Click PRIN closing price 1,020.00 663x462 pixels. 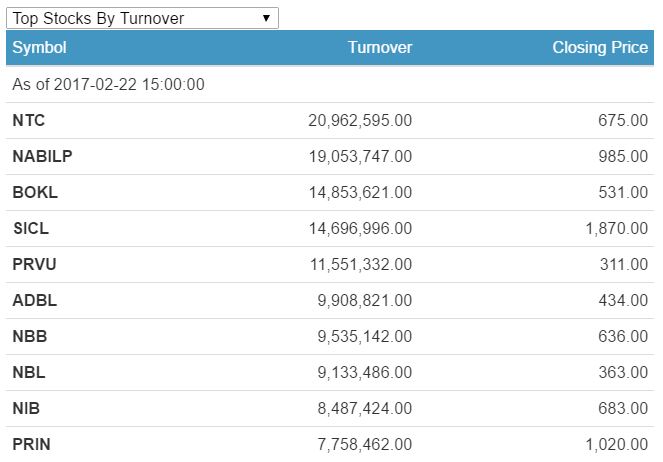(x=616, y=445)
